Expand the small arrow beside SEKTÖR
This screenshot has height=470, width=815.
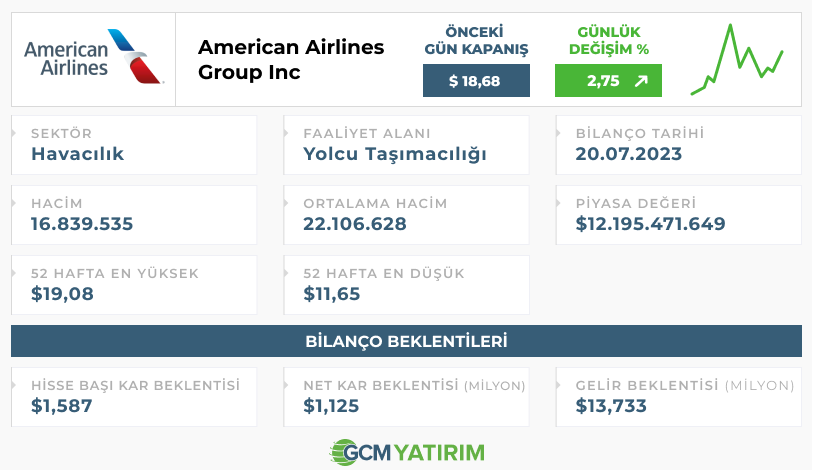pos(14,133)
